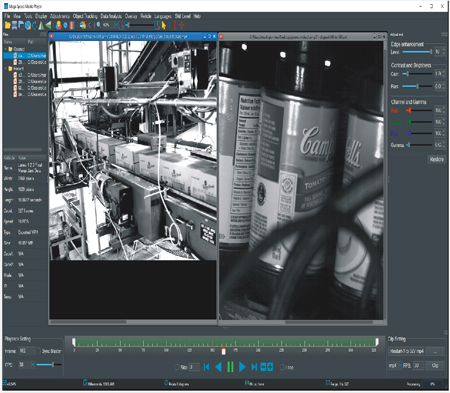
Task: Click the yellow open-folder toolbar icon
Action: [x=7, y=25]
